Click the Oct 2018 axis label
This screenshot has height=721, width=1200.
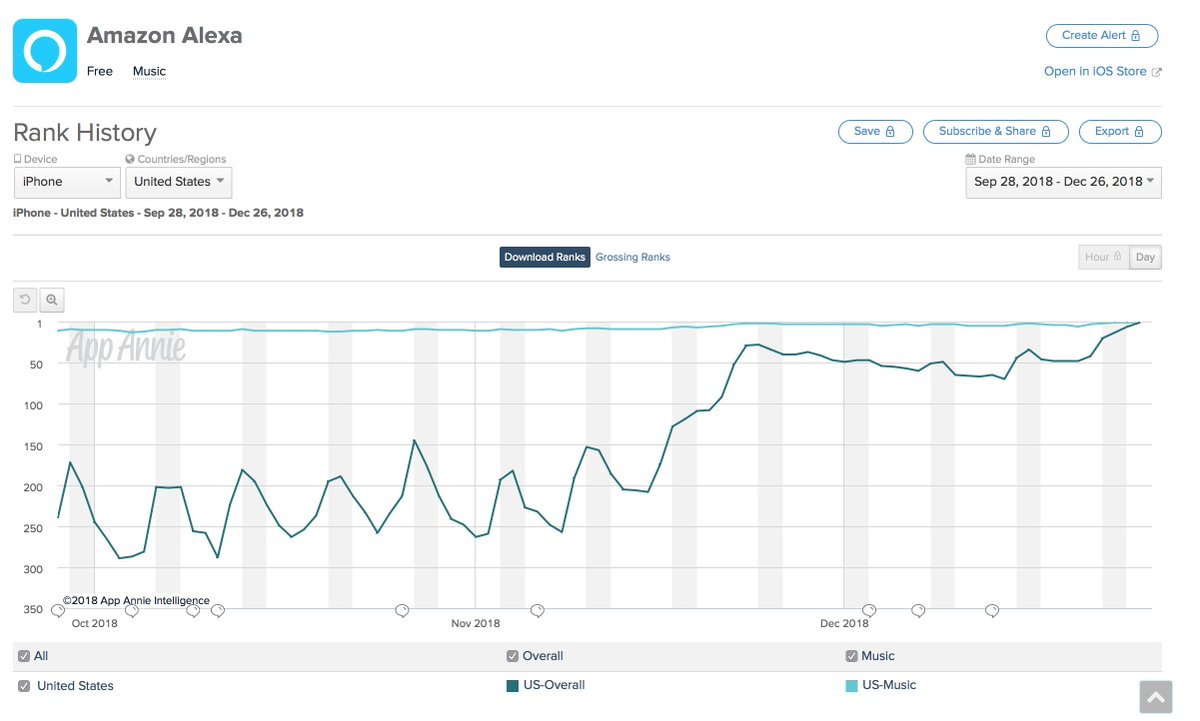point(95,624)
